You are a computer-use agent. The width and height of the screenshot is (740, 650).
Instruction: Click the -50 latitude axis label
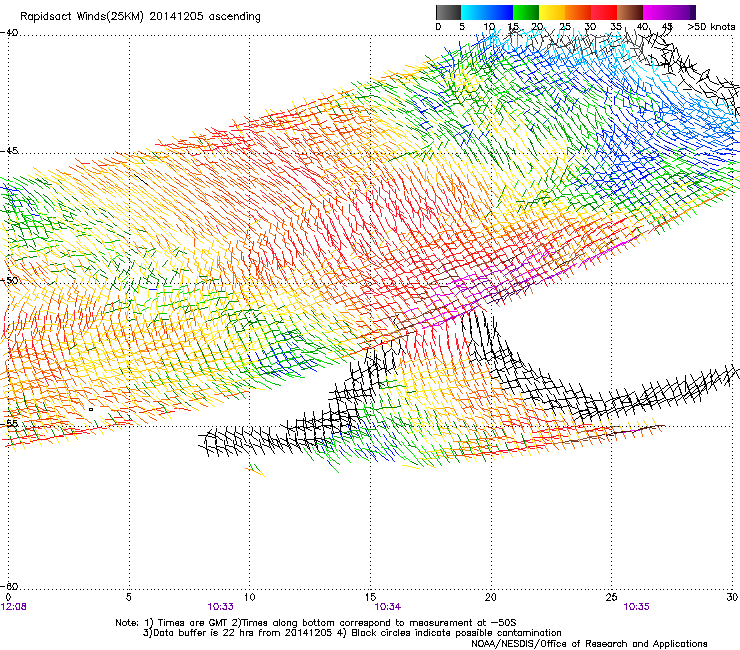pos(9,281)
